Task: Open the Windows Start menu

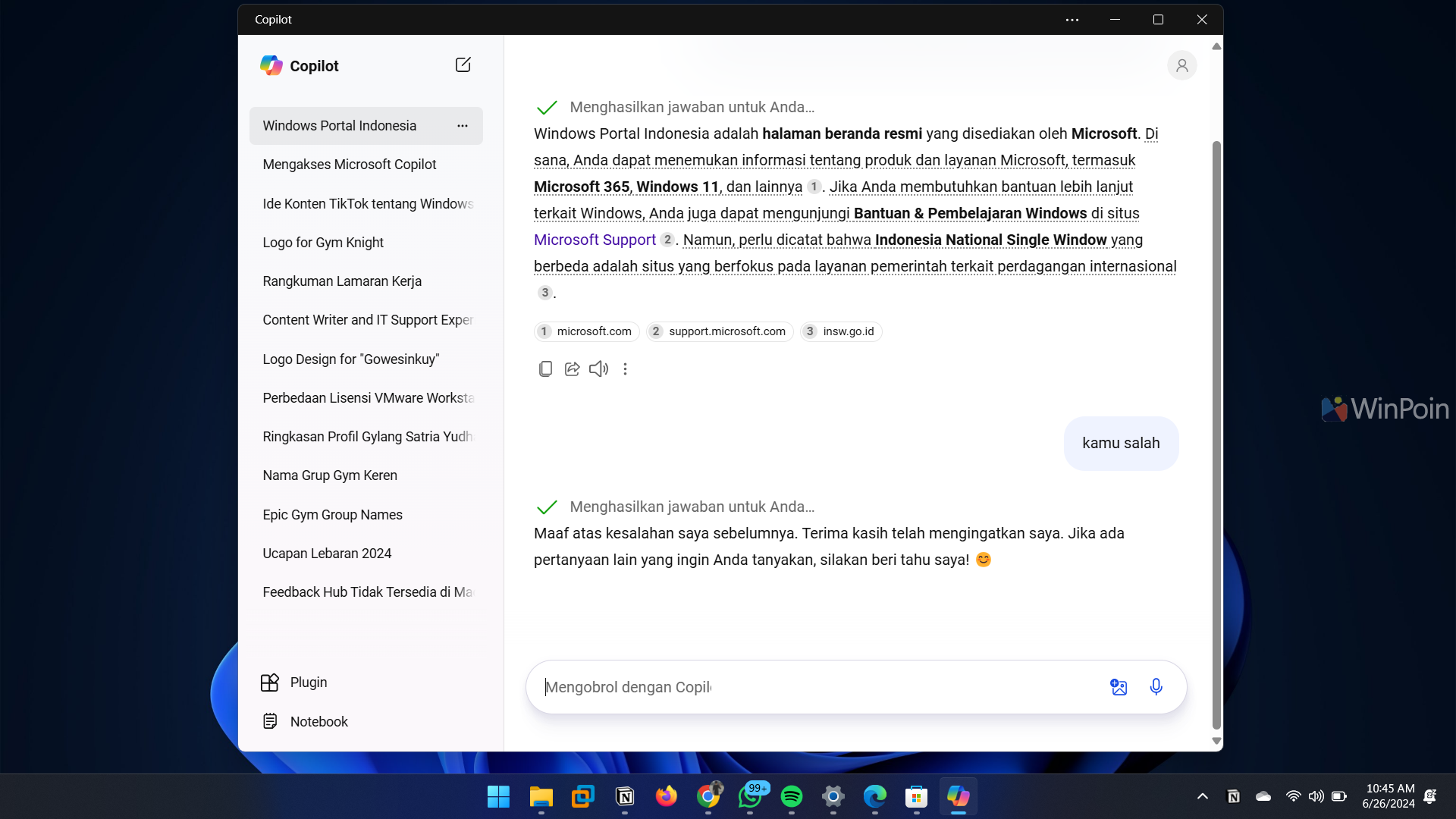Action: [498, 797]
